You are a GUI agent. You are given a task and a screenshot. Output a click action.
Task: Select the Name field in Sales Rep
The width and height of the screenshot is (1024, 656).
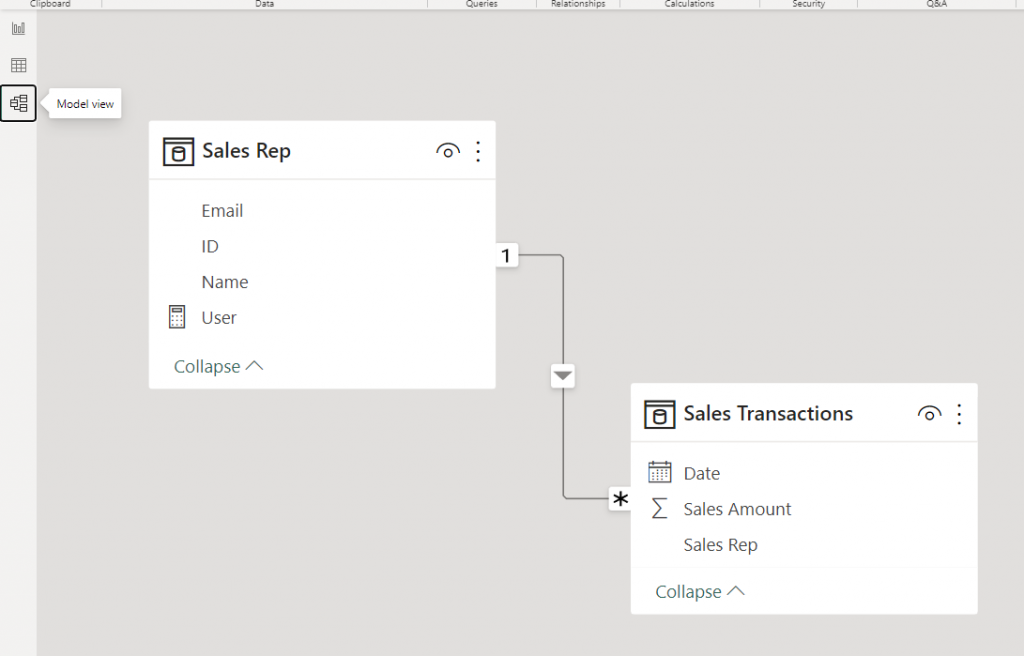(x=224, y=282)
